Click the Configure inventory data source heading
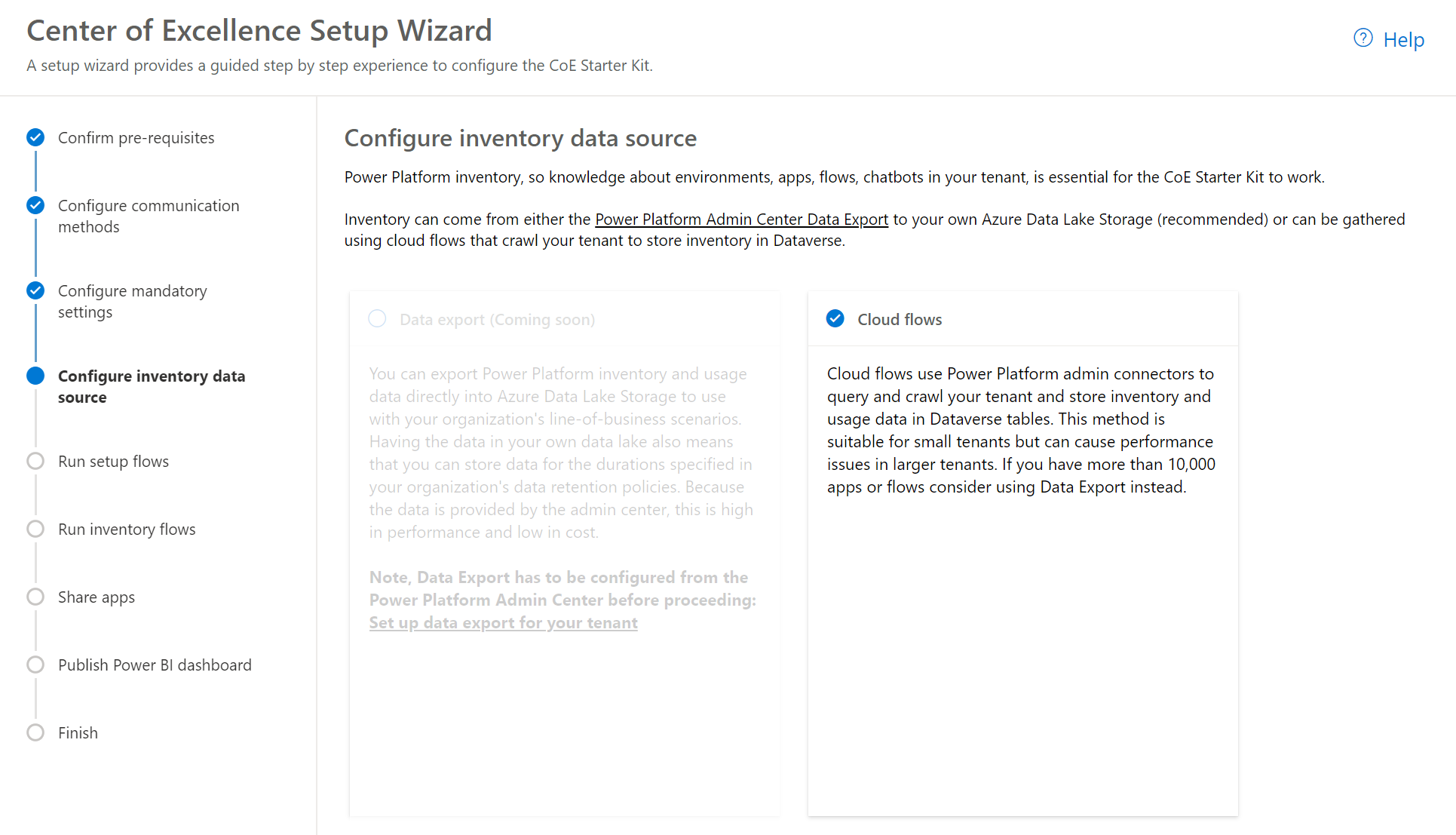Image resolution: width=1456 pixels, height=835 pixels. pos(520,138)
